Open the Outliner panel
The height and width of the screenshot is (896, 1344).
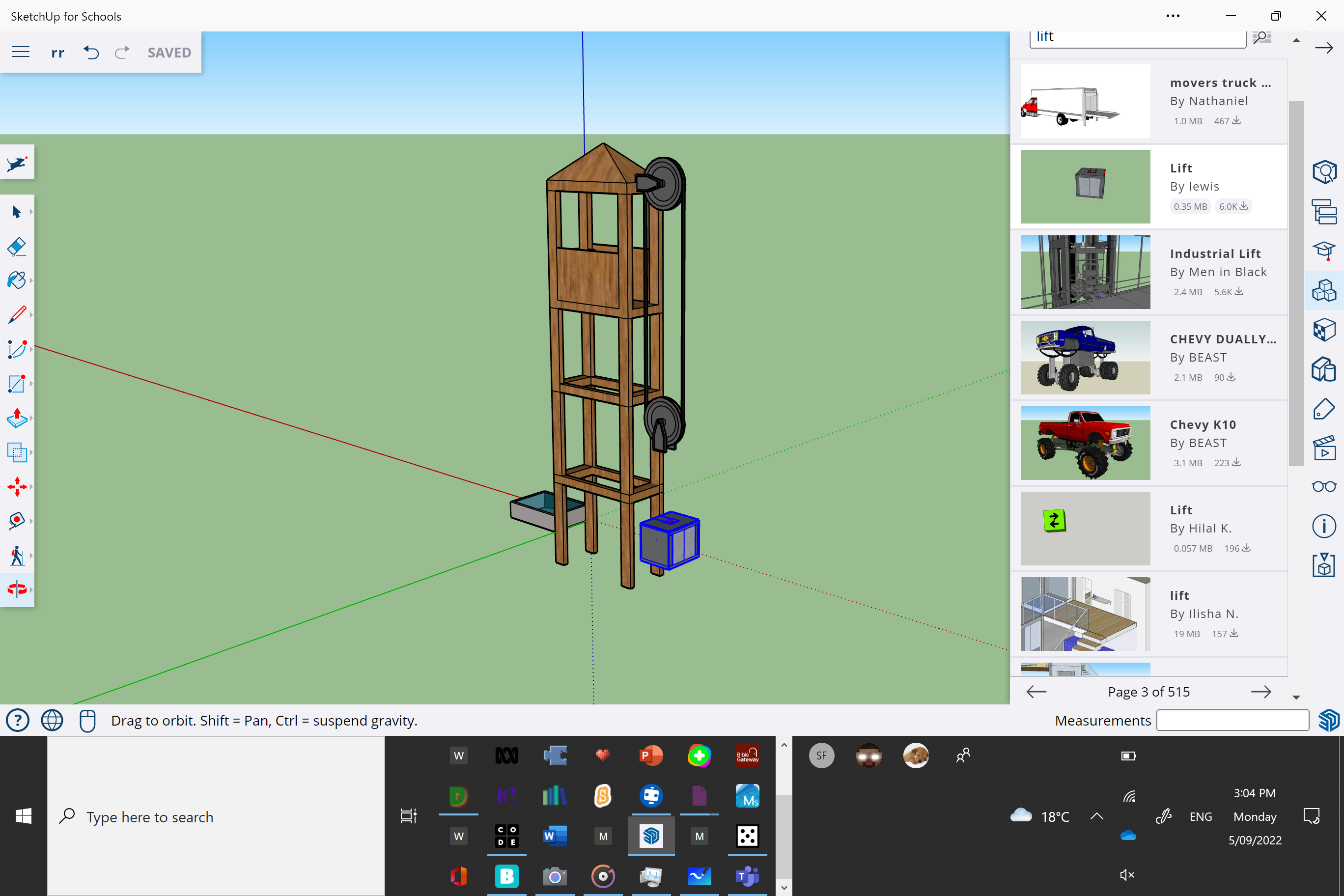pos(1324,212)
